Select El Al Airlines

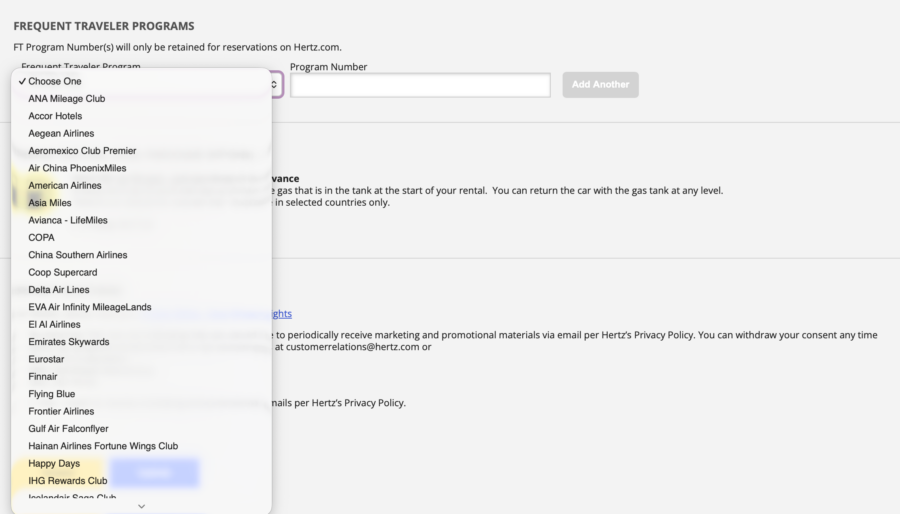tap(141, 325)
